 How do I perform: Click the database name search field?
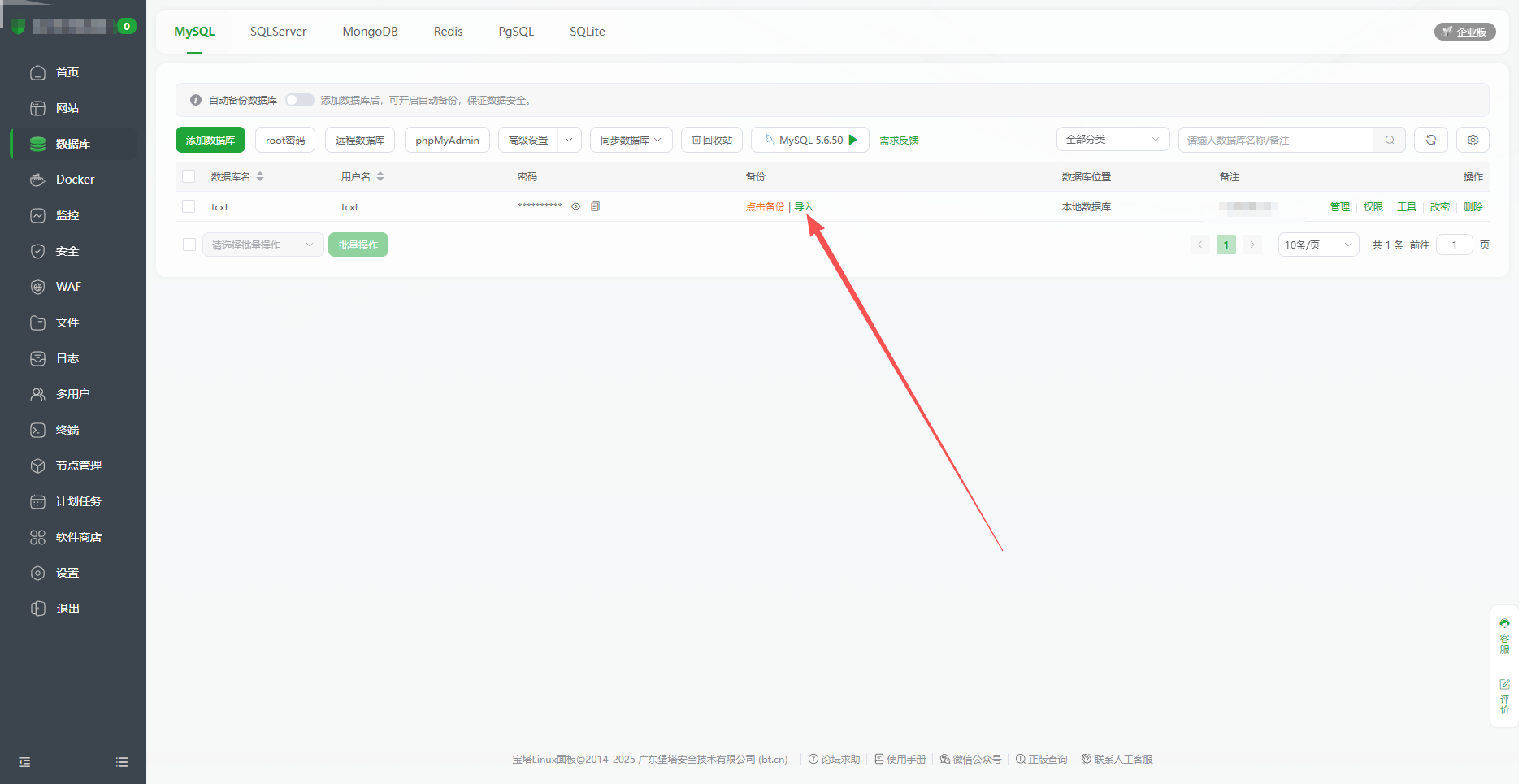coord(1275,140)
